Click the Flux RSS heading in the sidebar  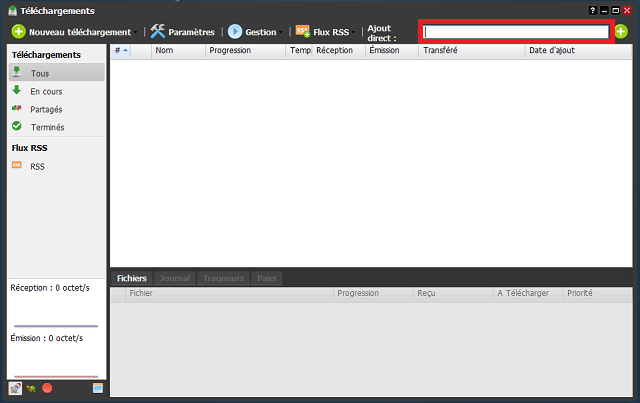point(29,148)
